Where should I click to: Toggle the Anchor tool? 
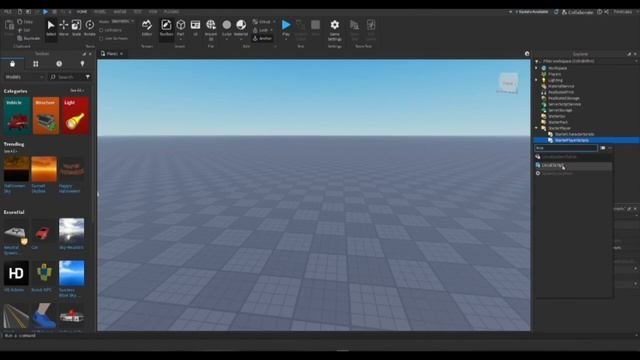point(262,38)
